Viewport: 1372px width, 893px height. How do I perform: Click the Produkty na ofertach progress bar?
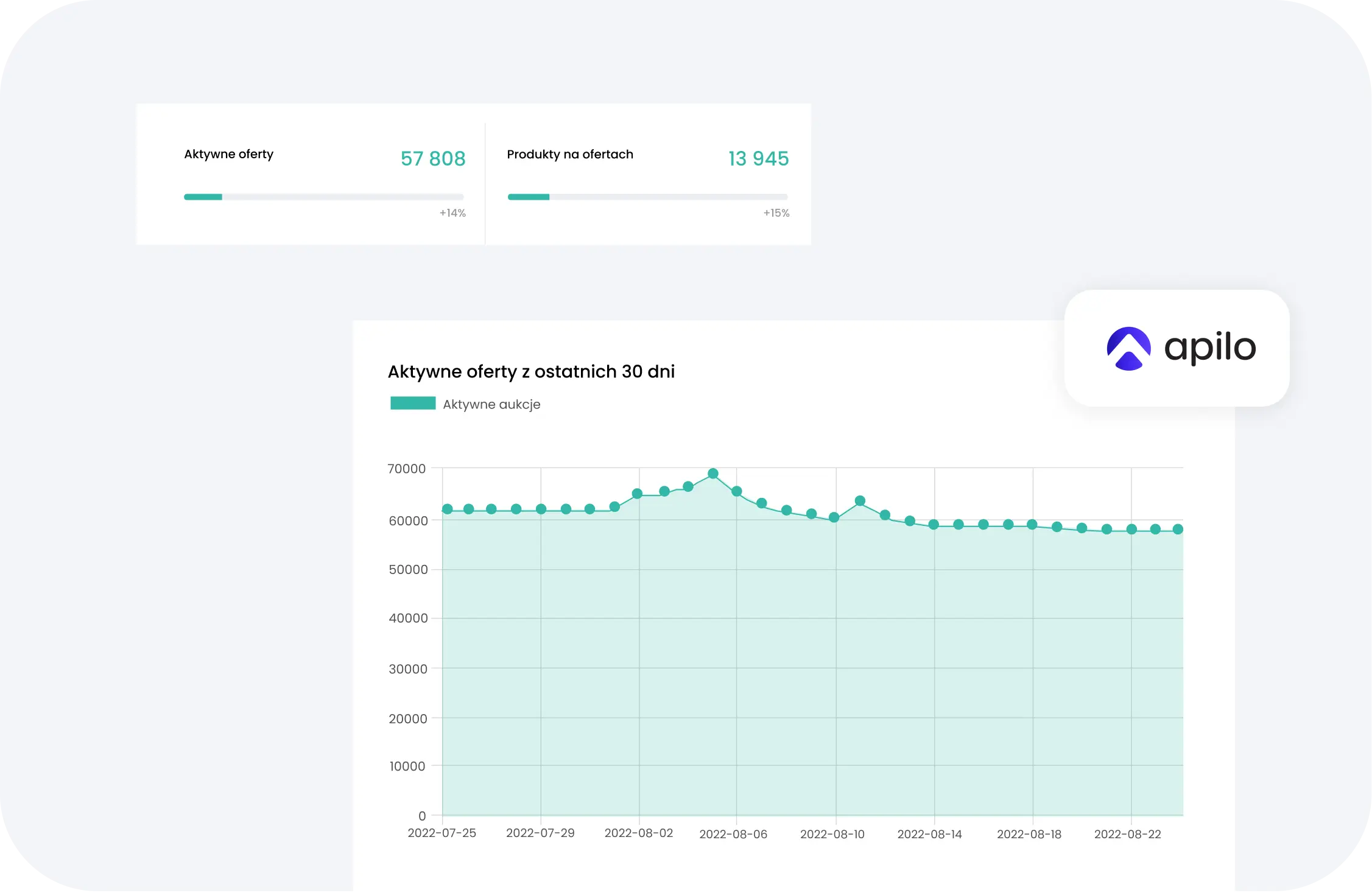(x=647, y=197)
